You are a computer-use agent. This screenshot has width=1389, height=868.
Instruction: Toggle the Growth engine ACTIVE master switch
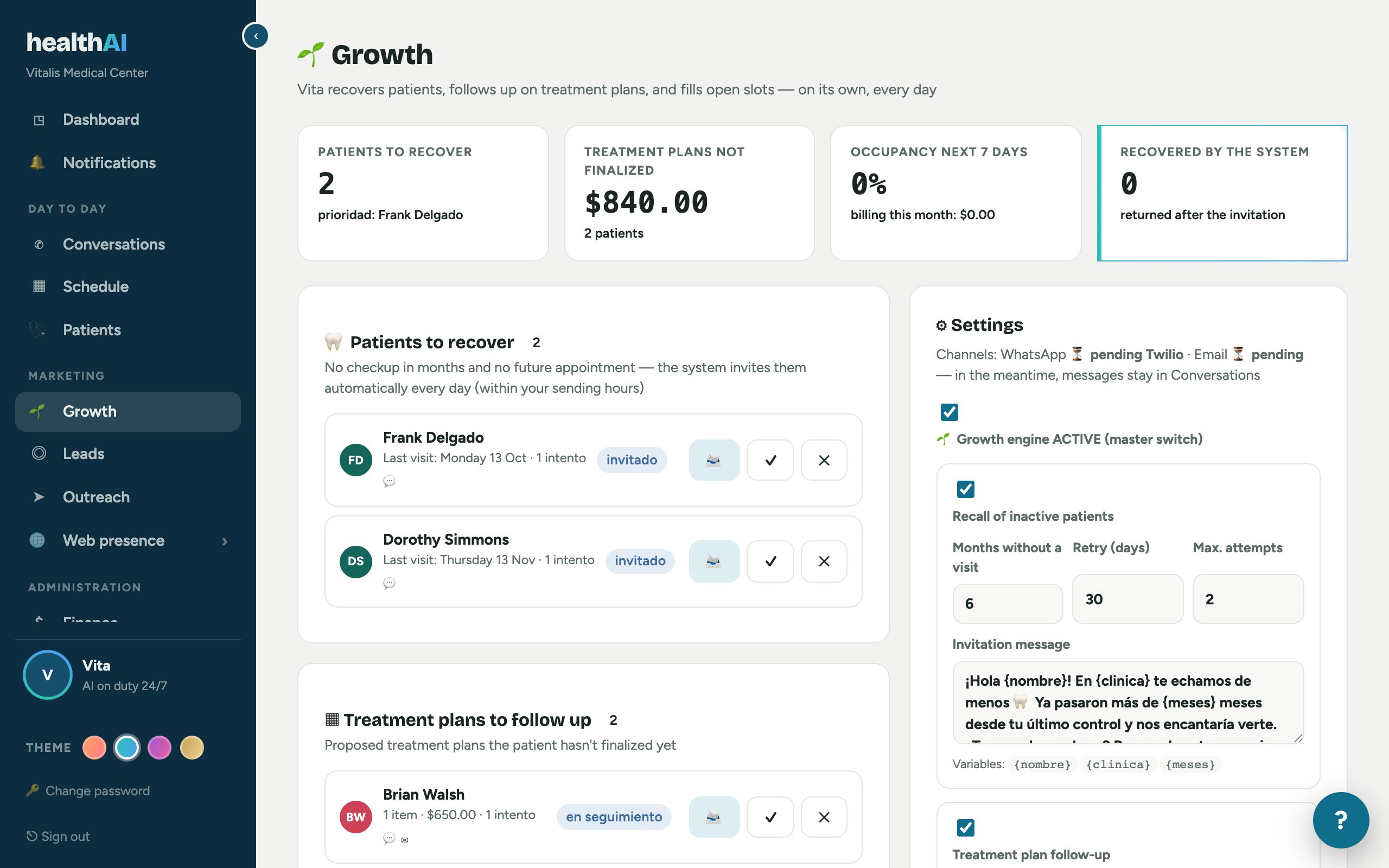[950, 412]
